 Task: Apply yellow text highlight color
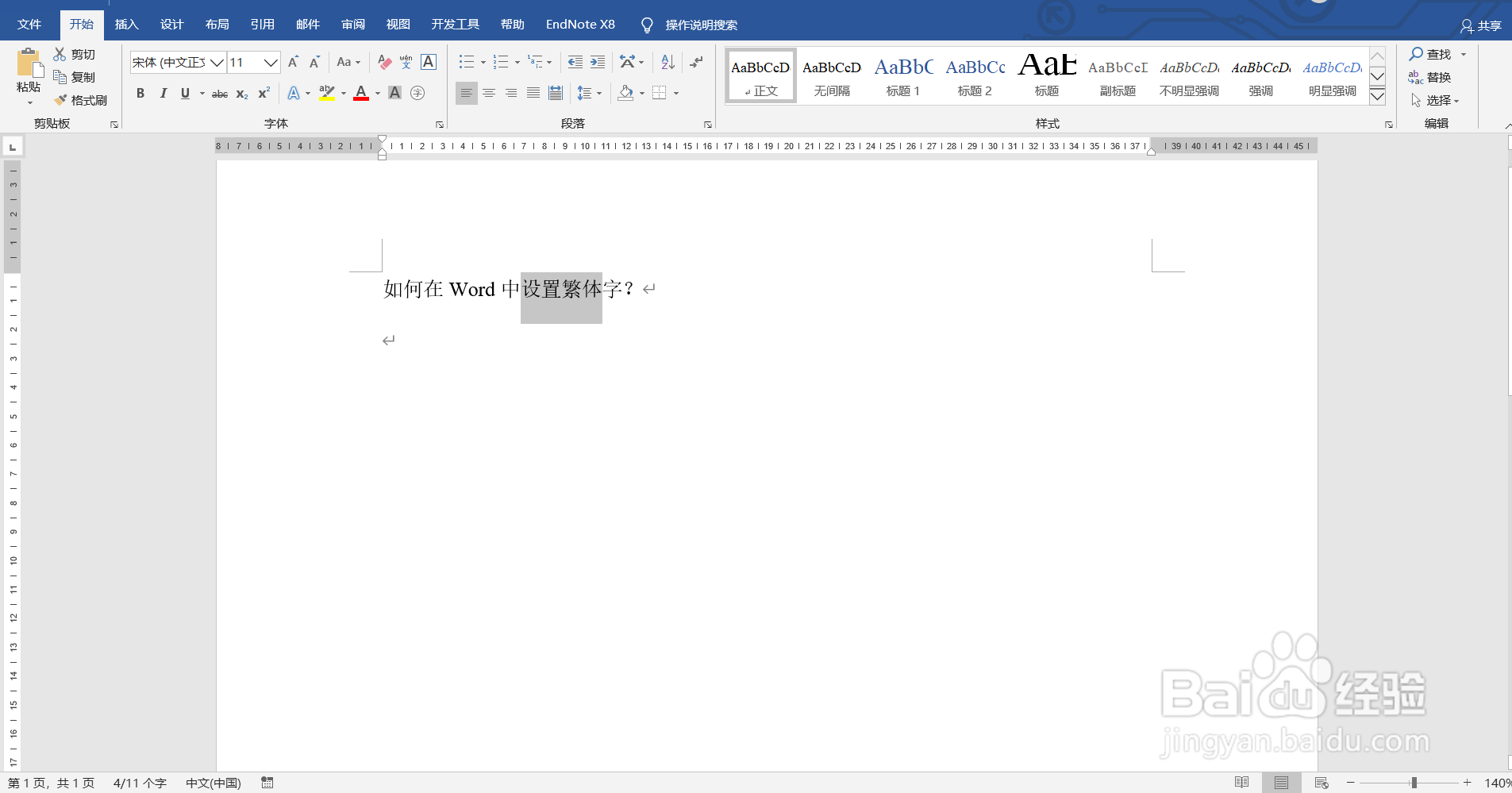[x=326, y=93]
